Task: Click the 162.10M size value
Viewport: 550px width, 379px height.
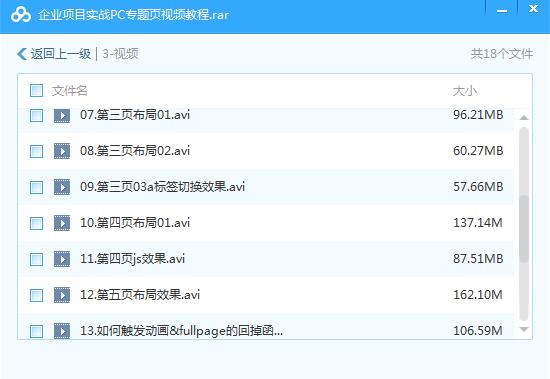Action: pyautogui.click(x=478, y=295)
